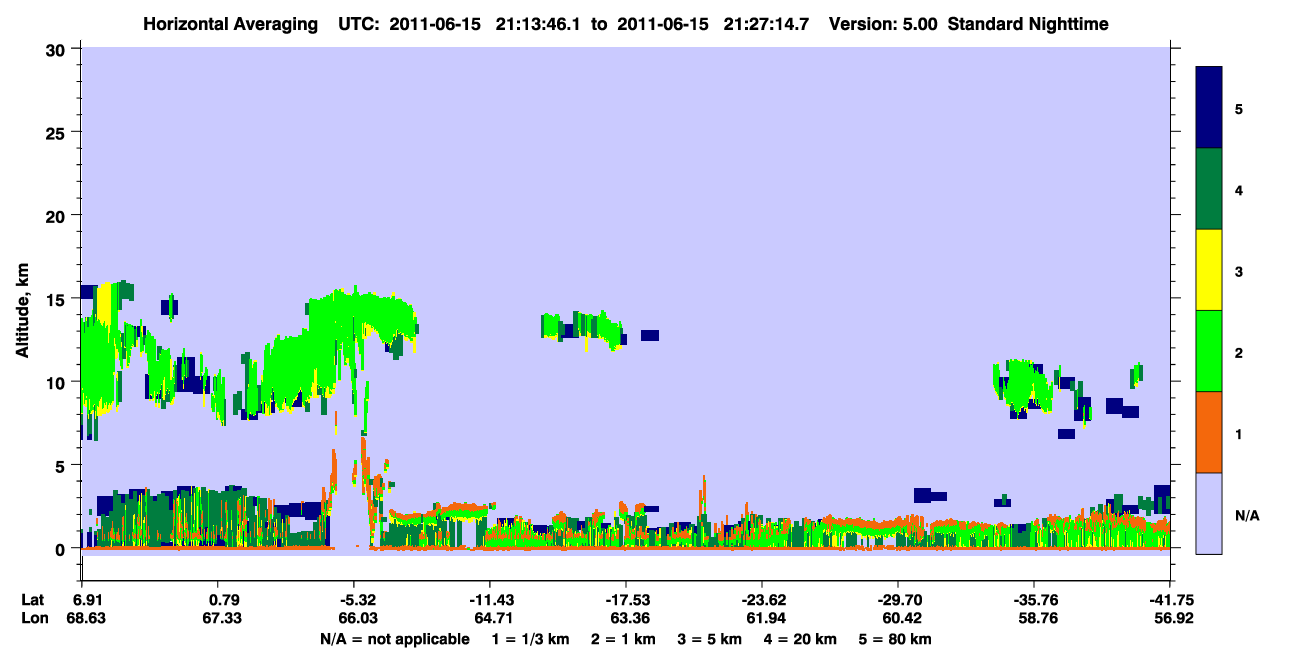The image size is (1300, 667).
Task: Click the longitude value 67.33
Action: click(224, 618)
